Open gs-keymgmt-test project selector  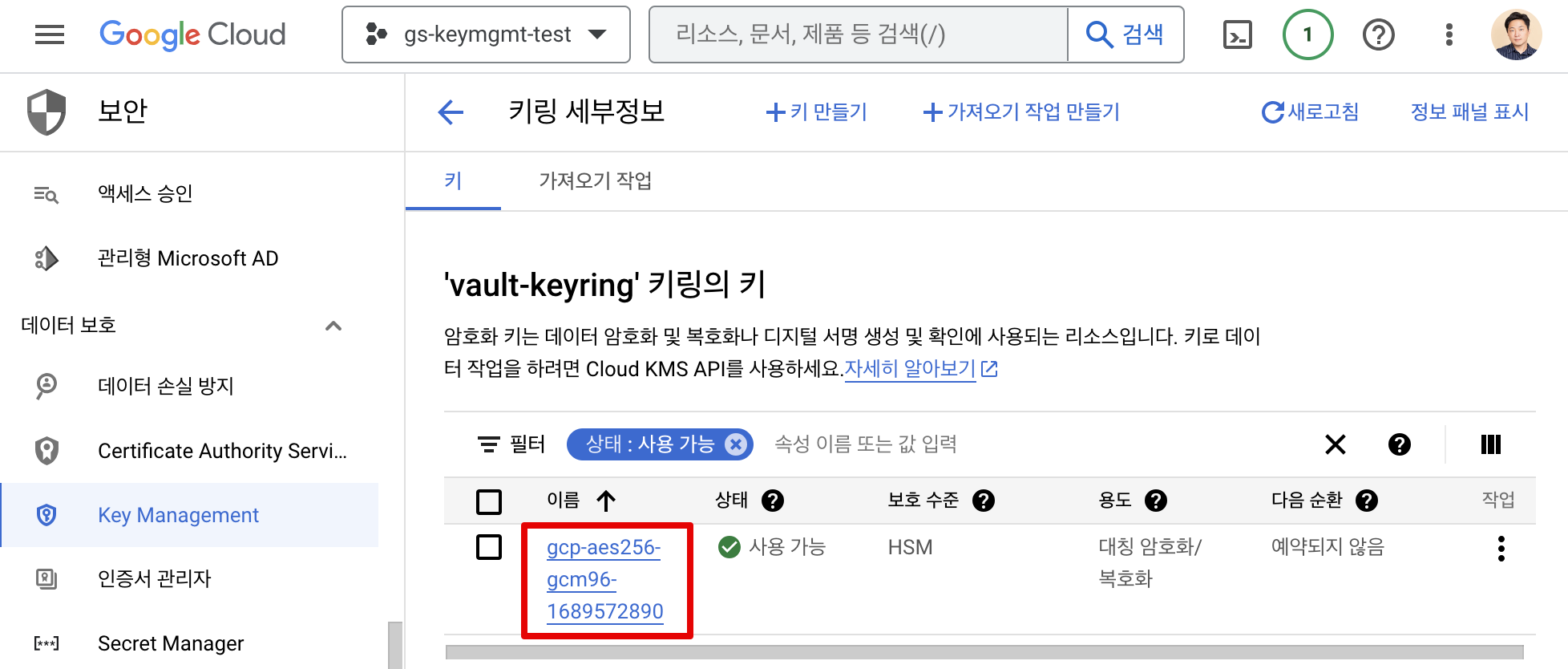tap(486, 34)
